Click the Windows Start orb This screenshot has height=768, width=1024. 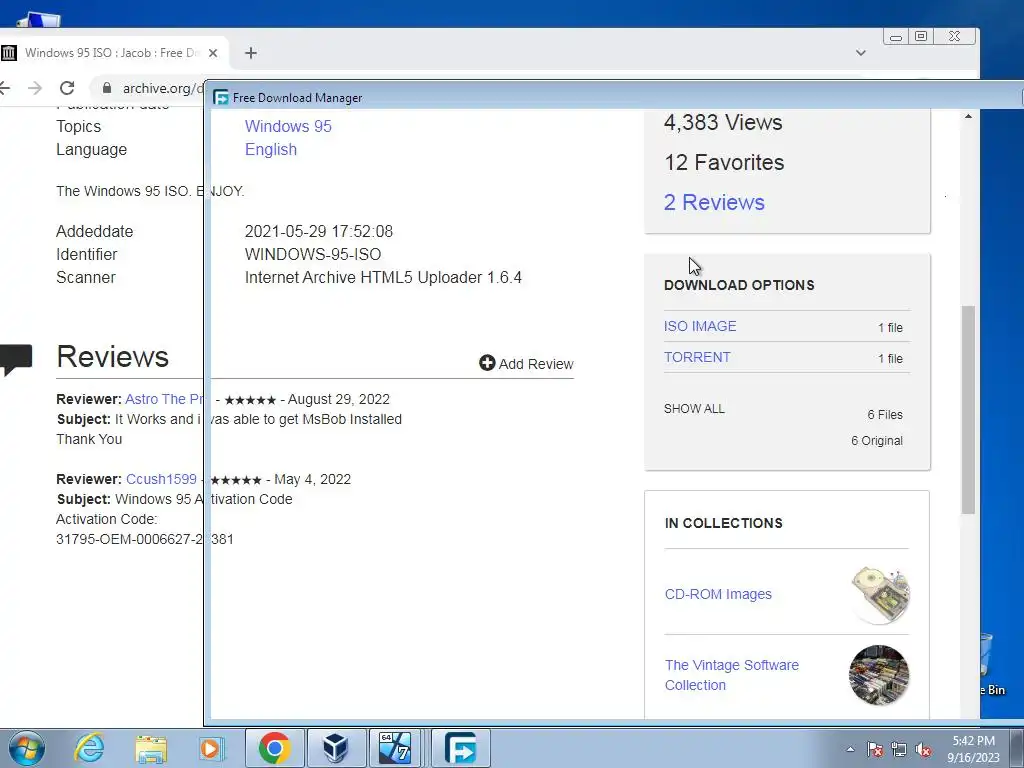[26, 748]
